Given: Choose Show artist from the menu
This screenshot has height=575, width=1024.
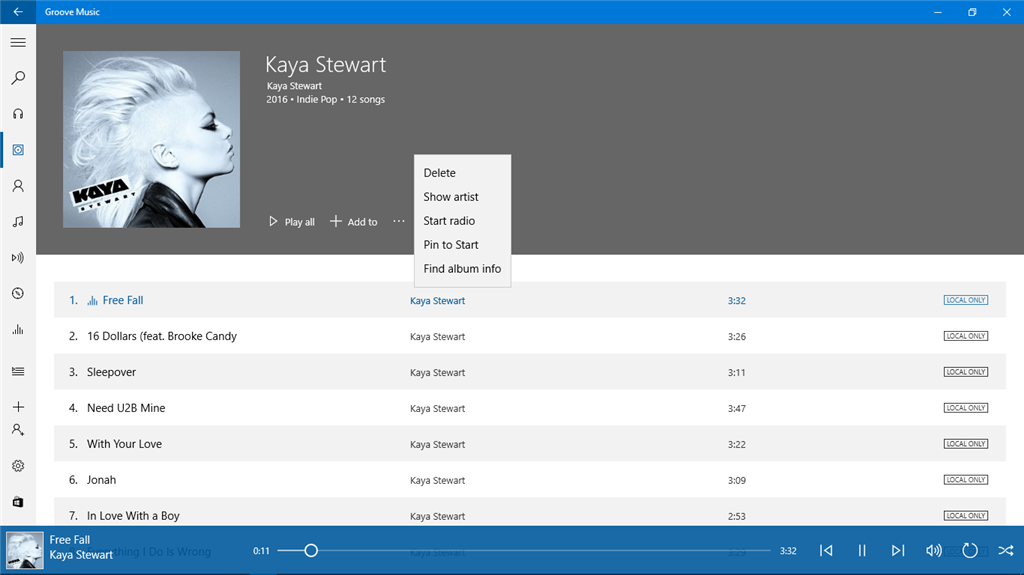Looking at the screenshot, I should click(x=462, y=197).
